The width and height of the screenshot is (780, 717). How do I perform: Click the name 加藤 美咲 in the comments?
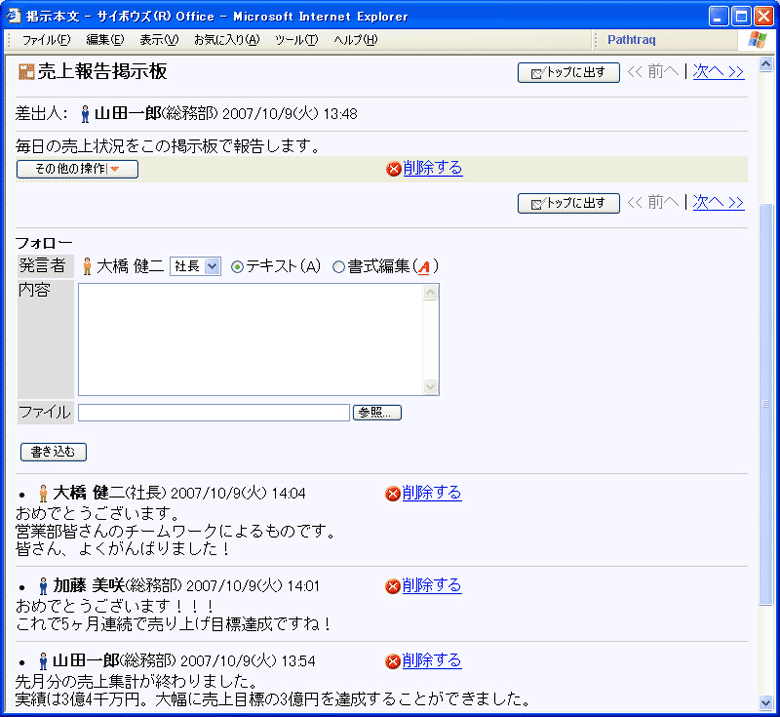tap(89, 586)
